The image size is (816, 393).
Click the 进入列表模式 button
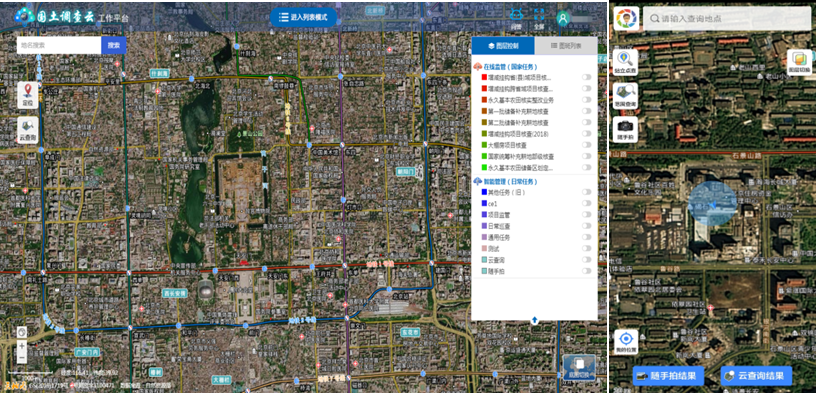point(303,17)
